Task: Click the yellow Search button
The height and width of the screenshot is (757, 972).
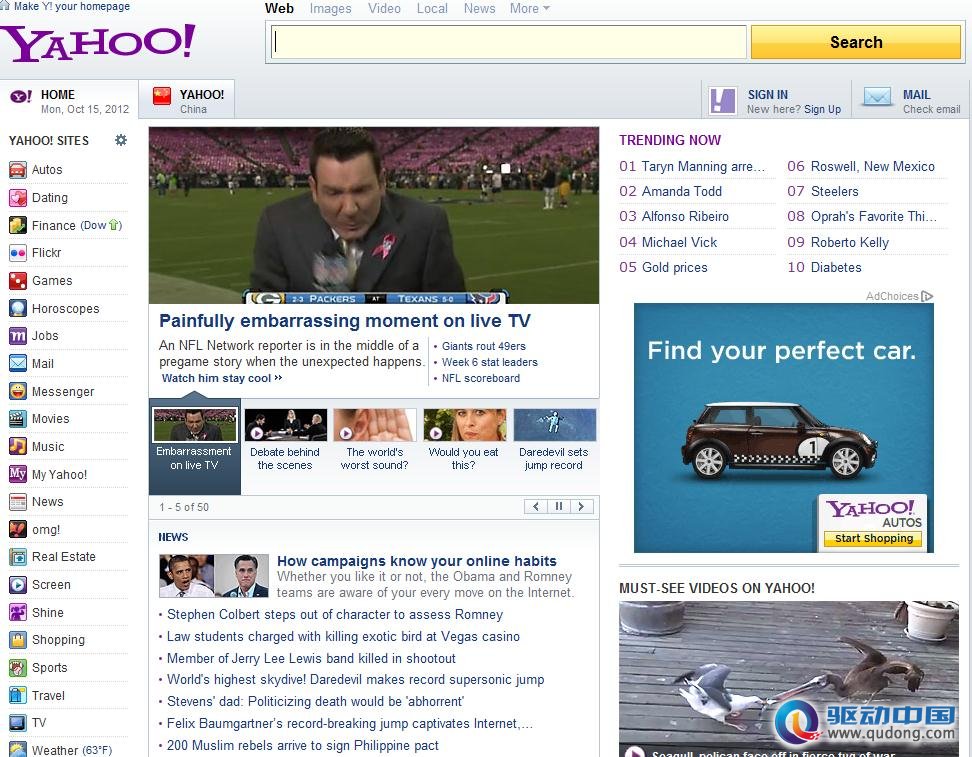Action: click(856, 42)
